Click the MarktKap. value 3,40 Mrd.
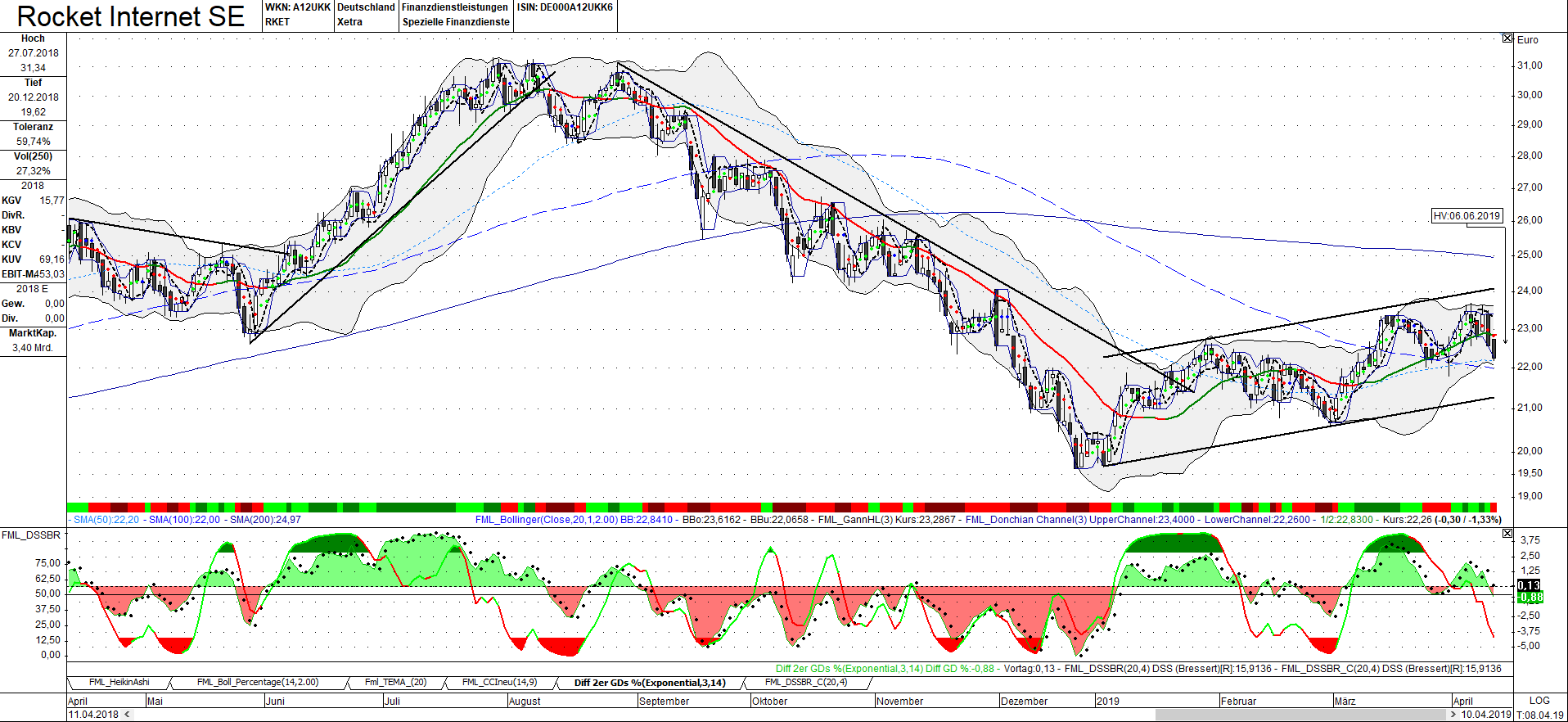Screen dimensions: 1568x722 [x=33, y=348]
